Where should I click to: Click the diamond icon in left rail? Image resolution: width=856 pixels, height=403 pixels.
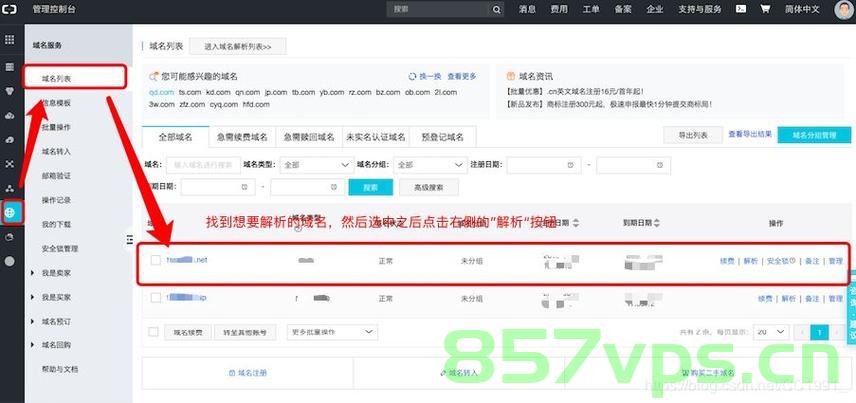click(9, 91)
